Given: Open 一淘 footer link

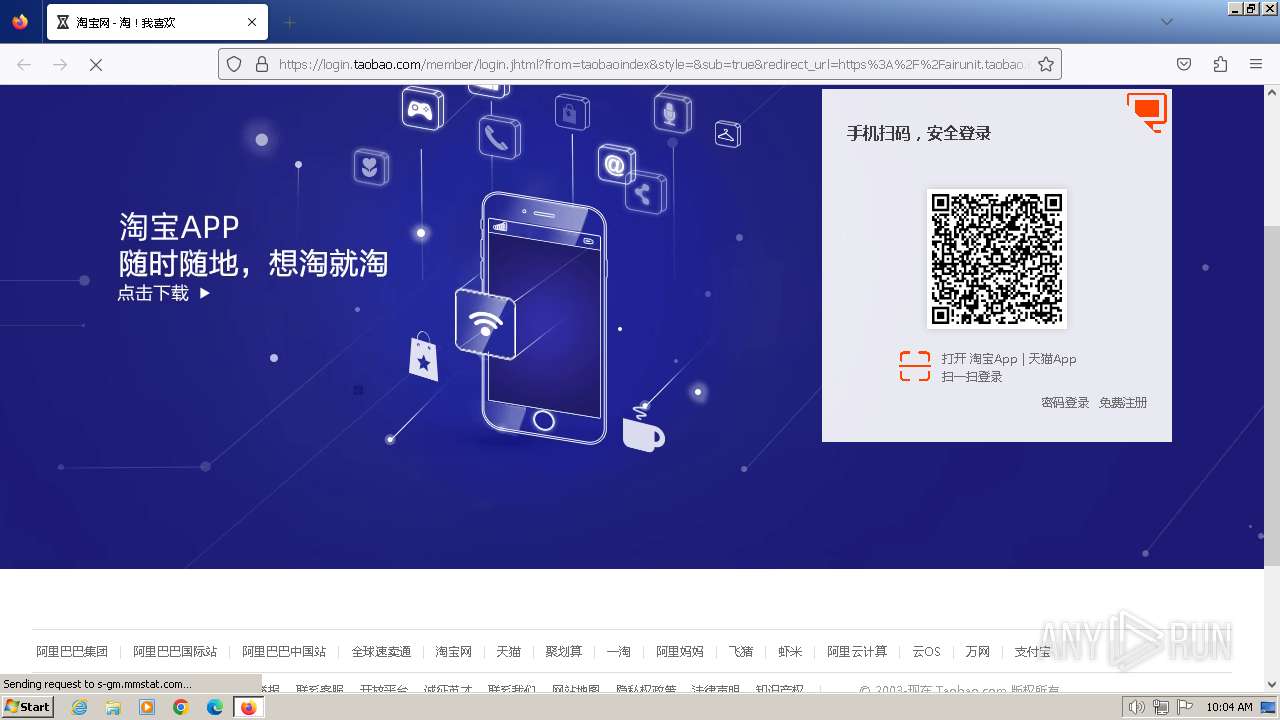Looking at the screenshot, I should tap(618, 651).
